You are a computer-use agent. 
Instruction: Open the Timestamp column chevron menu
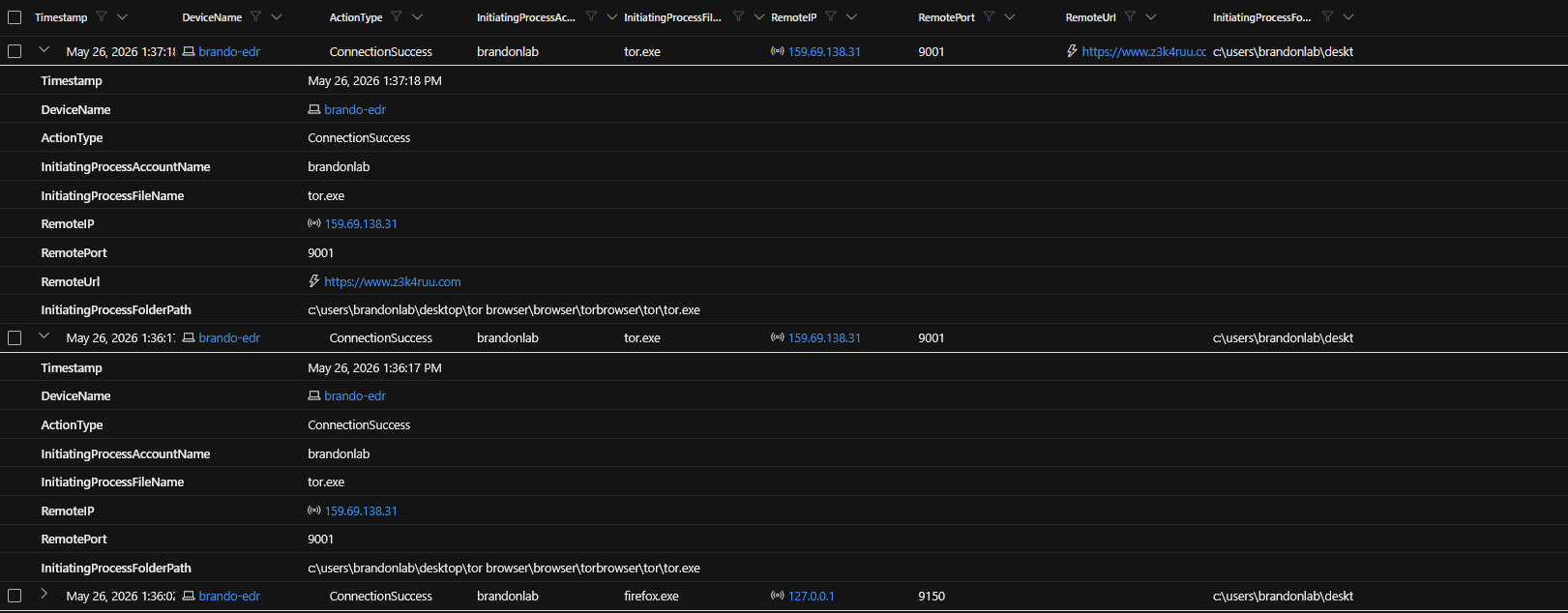pyautogui.click(x=122, y=16)
